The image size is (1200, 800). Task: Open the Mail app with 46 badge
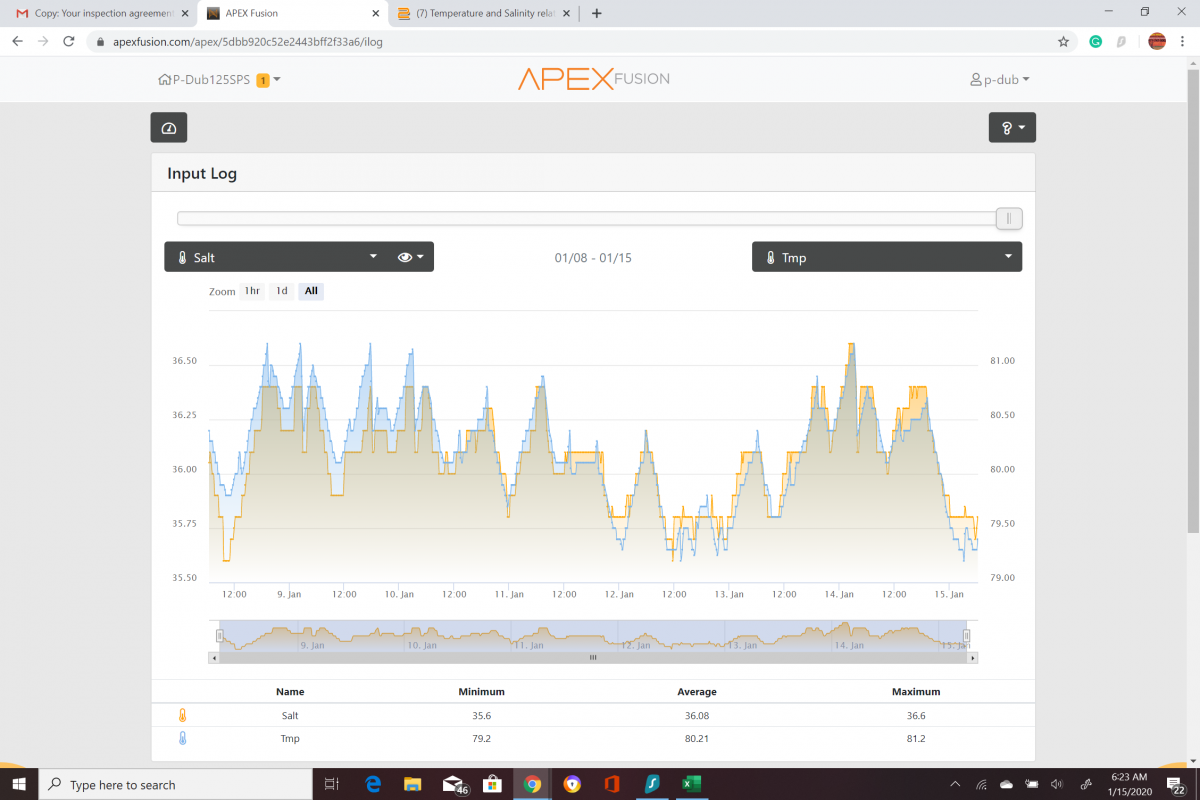(x=453, y=784)
